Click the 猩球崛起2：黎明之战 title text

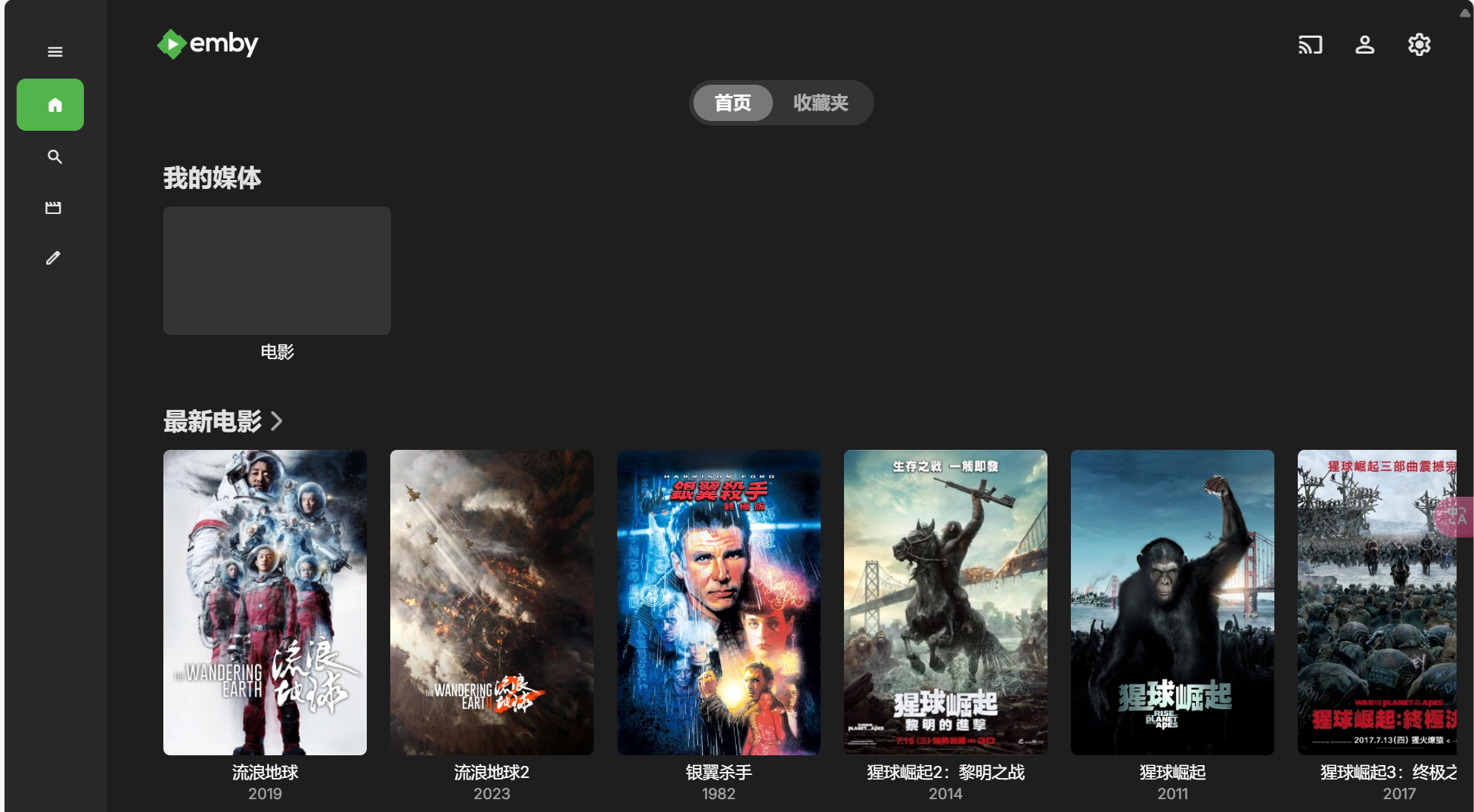(x=945, y=772)
